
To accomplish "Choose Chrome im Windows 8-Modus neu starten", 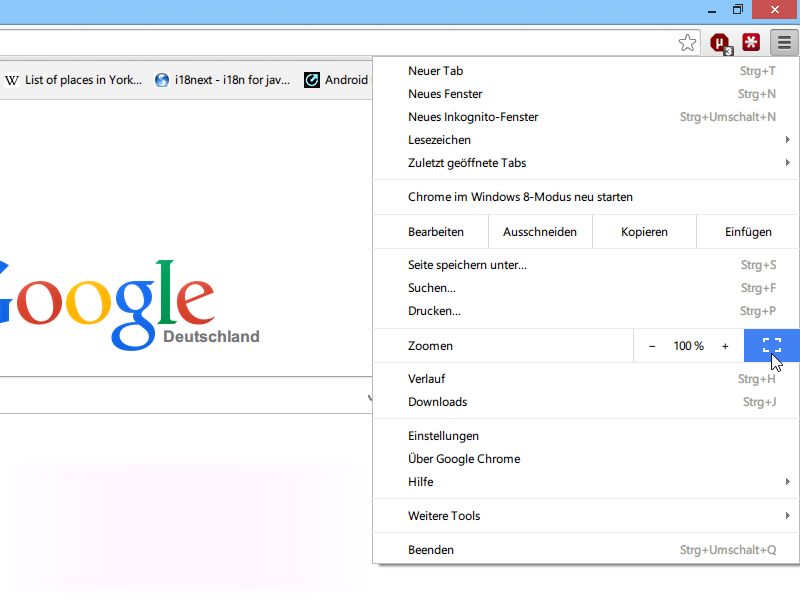I will pos(586,197).
